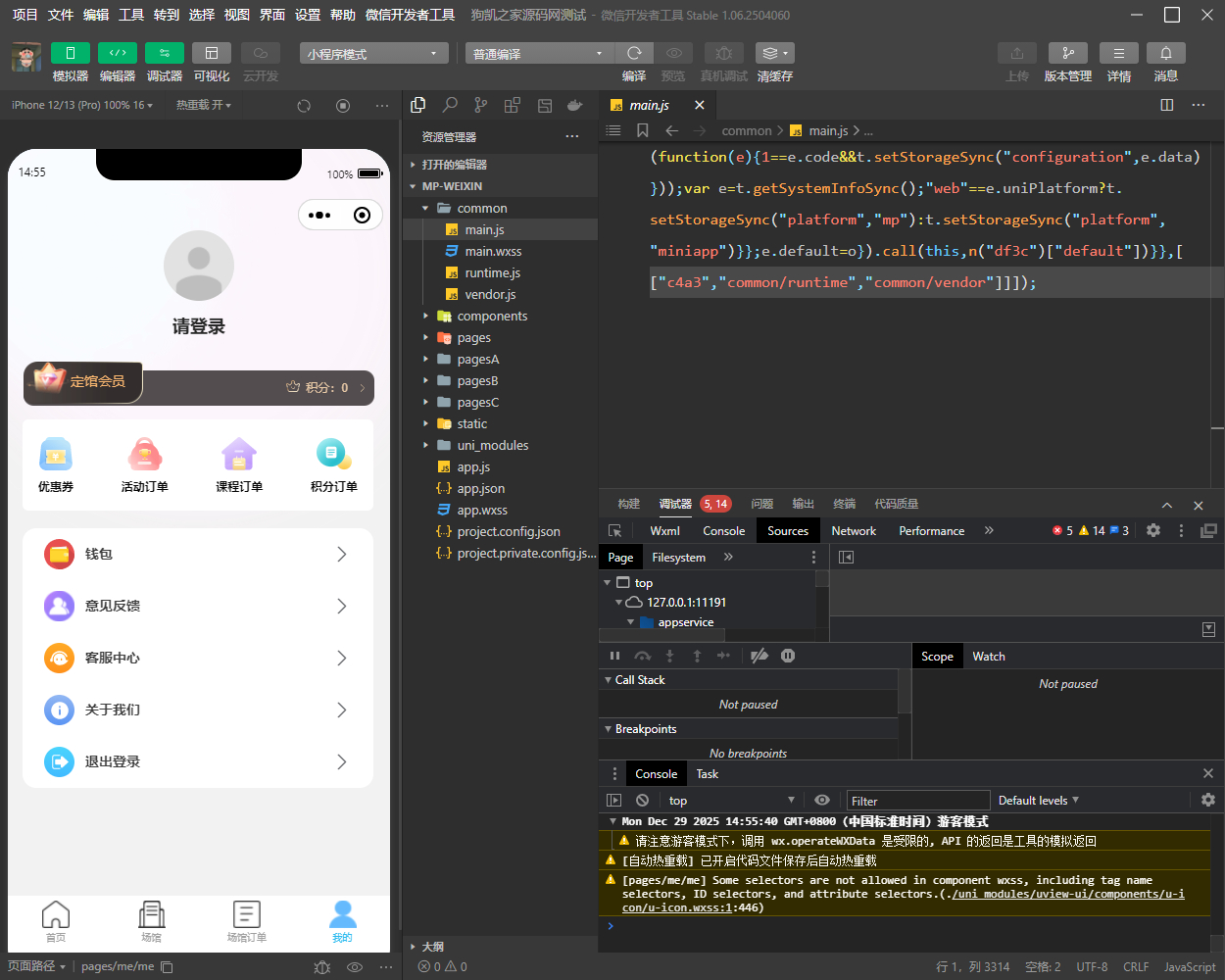This screenshot has width=1225, height=980.
Task: Click the Step Over icon in debugger
Action: [x=643, y=656]
